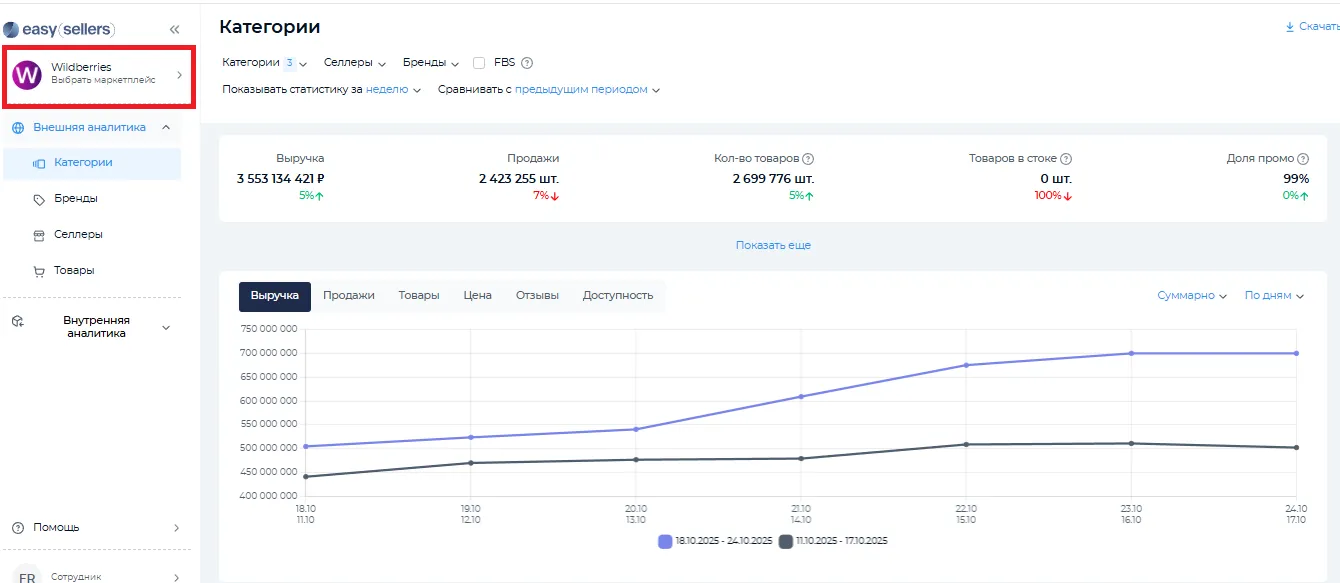Open the Категории filter dropdown
This screenshot has width=1340, height=583.
tap(264, 63)
